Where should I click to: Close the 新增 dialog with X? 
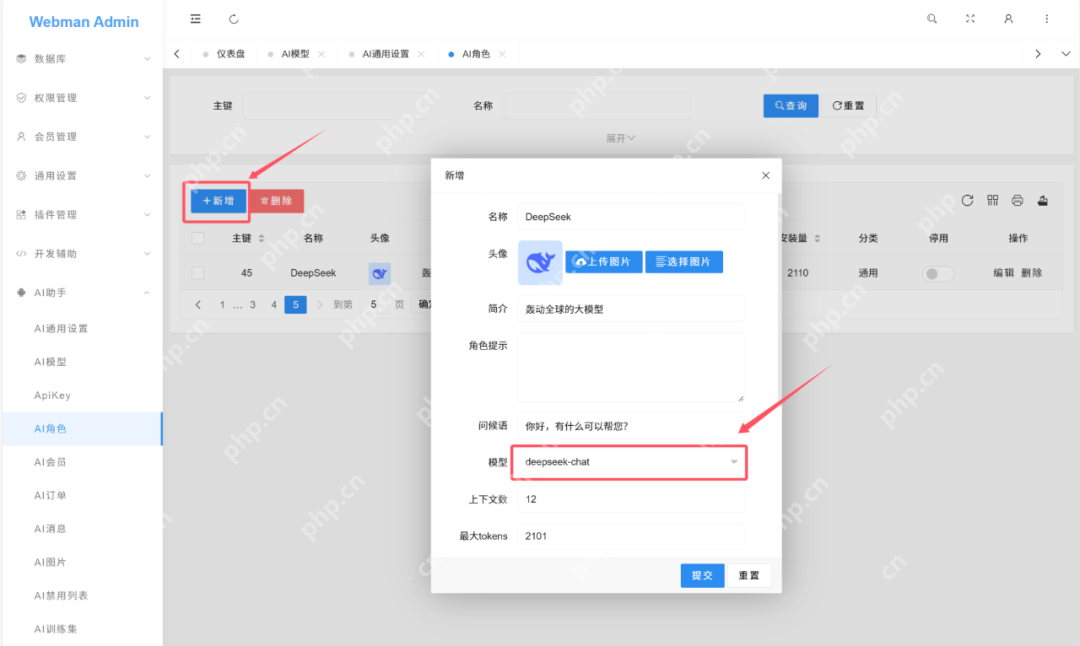(x=766, y=175)
